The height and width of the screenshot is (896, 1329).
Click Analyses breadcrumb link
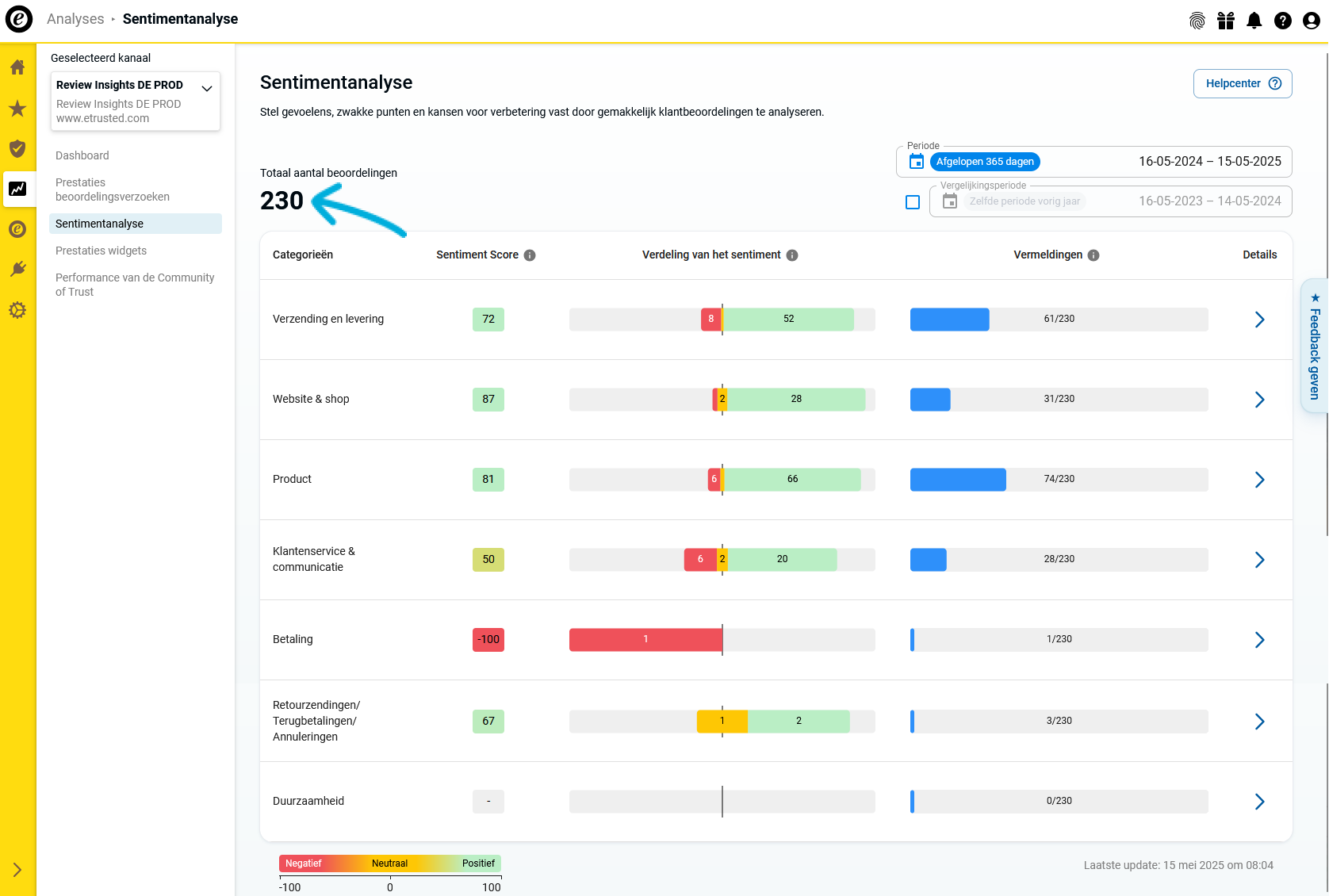point(75,19)
